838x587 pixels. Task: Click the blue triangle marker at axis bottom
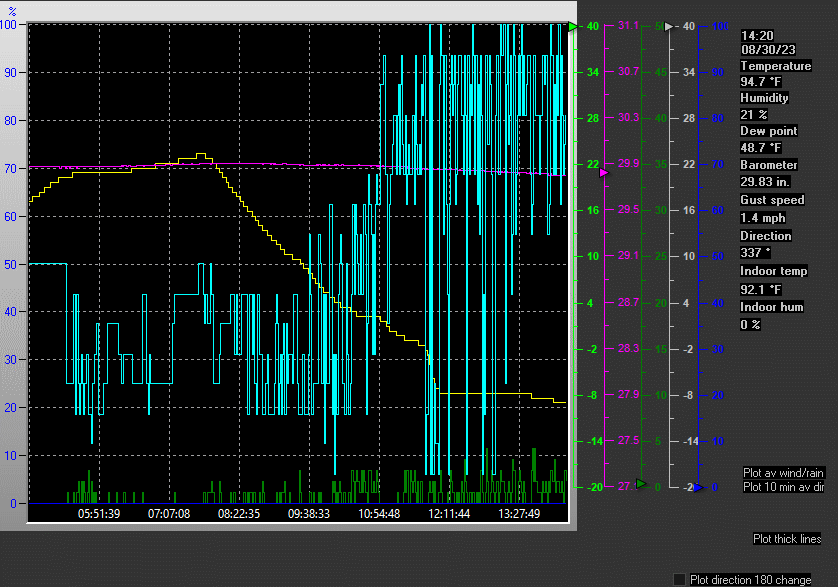coord(699,488)
